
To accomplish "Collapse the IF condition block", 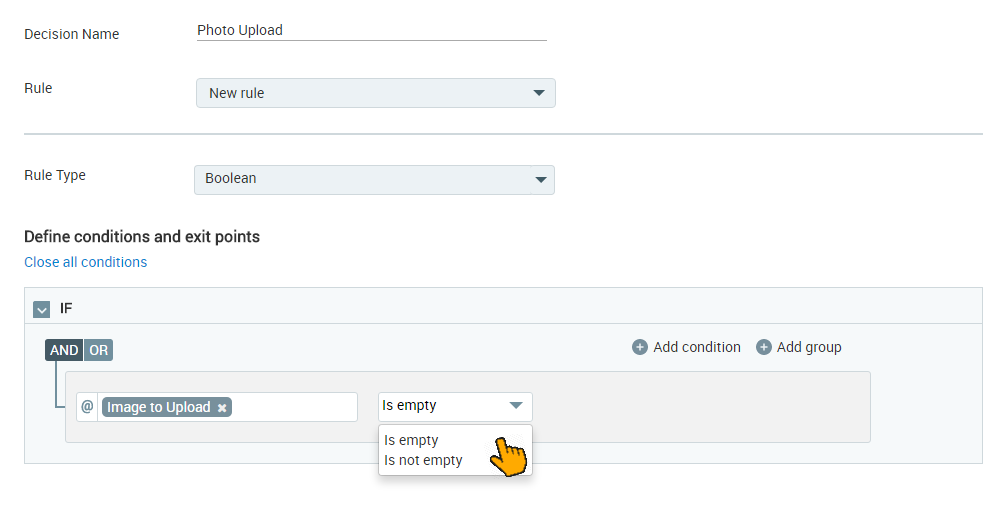I will pyautogui.click(x=41, y=310).
